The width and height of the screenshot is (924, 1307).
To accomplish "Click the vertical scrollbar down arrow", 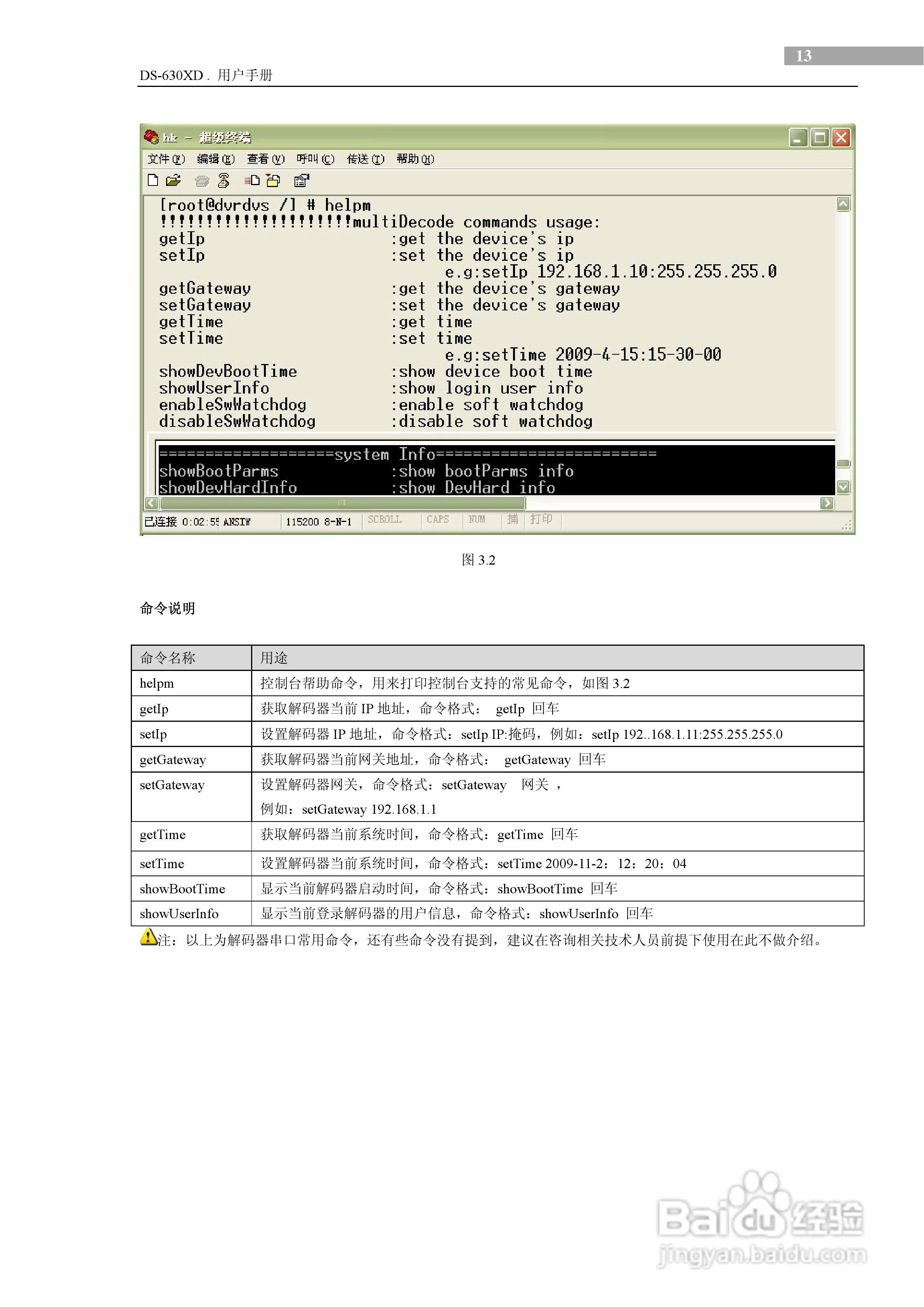I will 843,487.
